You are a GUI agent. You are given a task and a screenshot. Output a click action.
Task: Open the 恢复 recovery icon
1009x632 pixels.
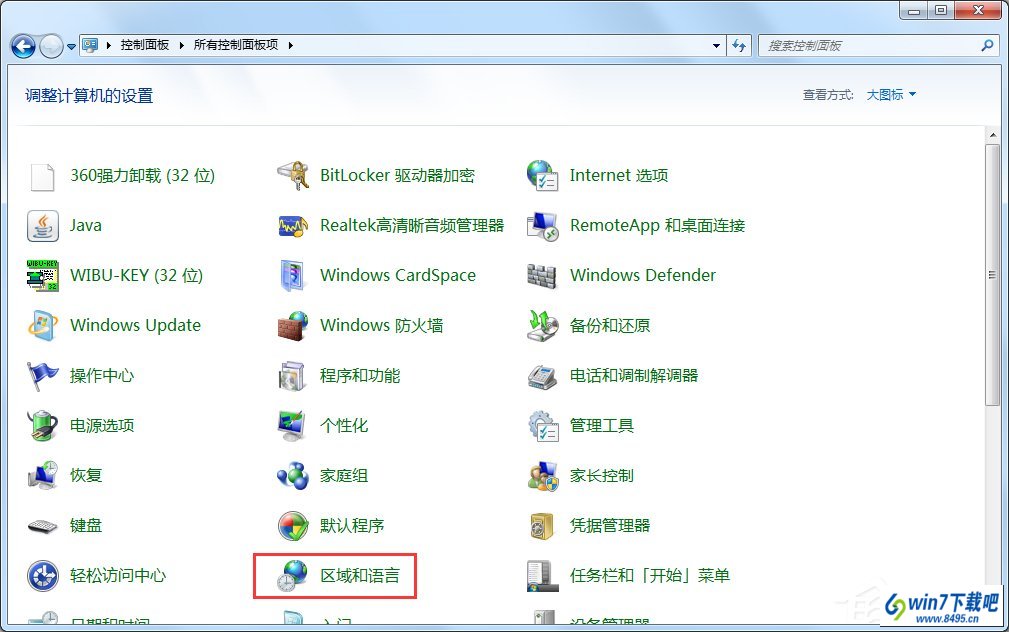[x=42, y=476]
